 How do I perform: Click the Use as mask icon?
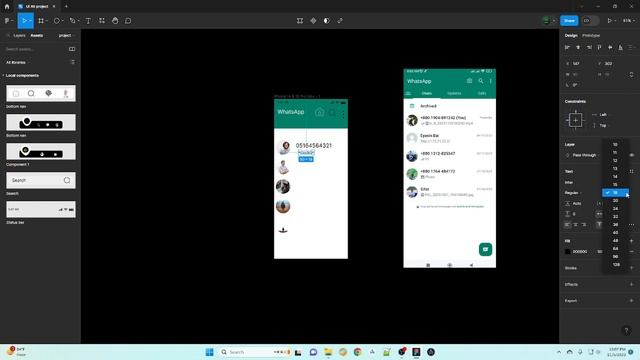point(327,20)
